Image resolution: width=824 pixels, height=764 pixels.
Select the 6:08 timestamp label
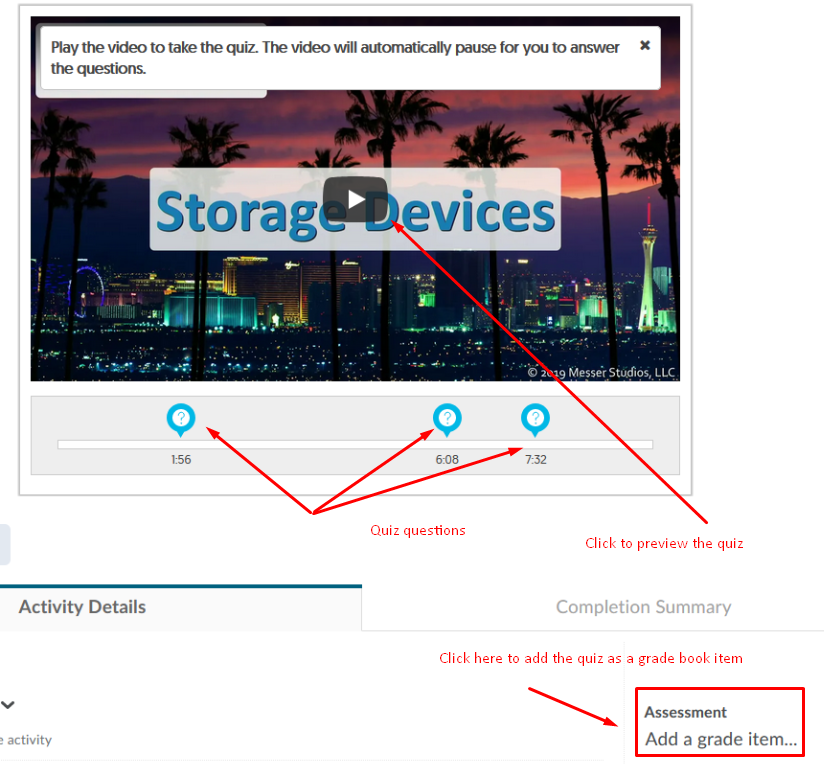coord(447,460)
